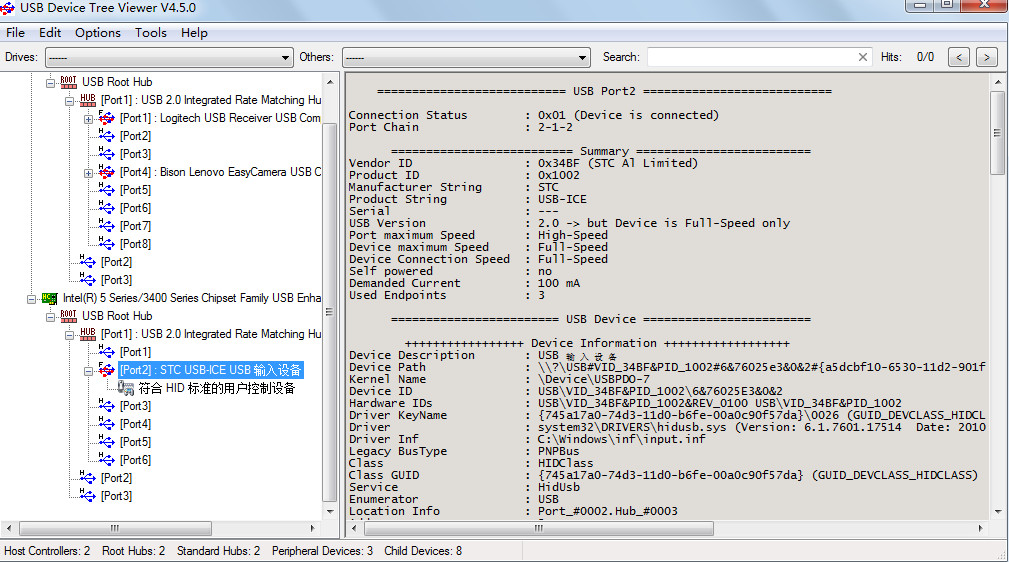
Task: Click the tree panel horizontal scrollbar thumb
Action: (115, 529)
